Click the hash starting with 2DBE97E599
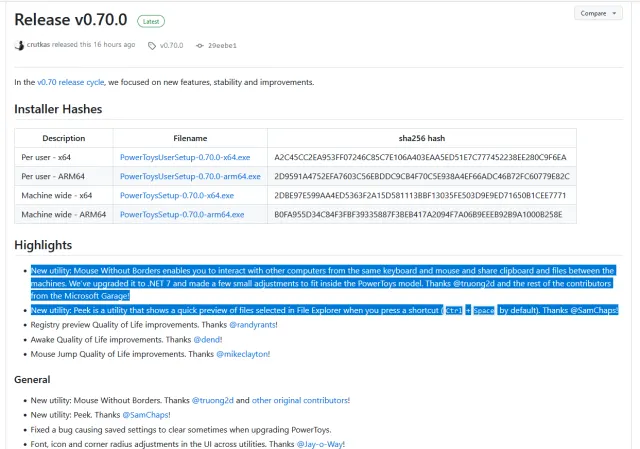 pyautogui.click(x=420, y=196)
